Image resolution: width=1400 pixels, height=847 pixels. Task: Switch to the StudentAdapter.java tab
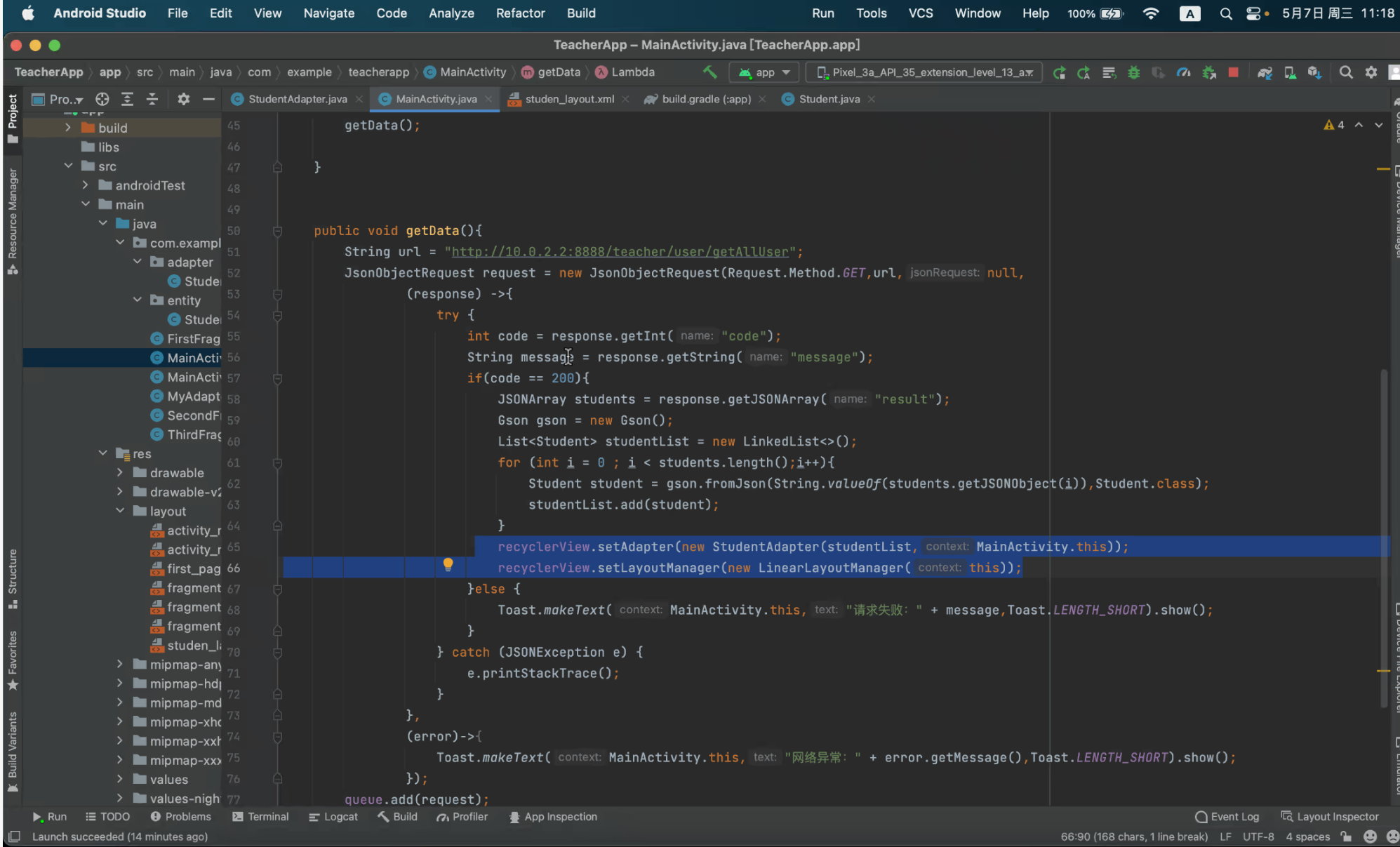pyautogui.click(x=297, y=99)
